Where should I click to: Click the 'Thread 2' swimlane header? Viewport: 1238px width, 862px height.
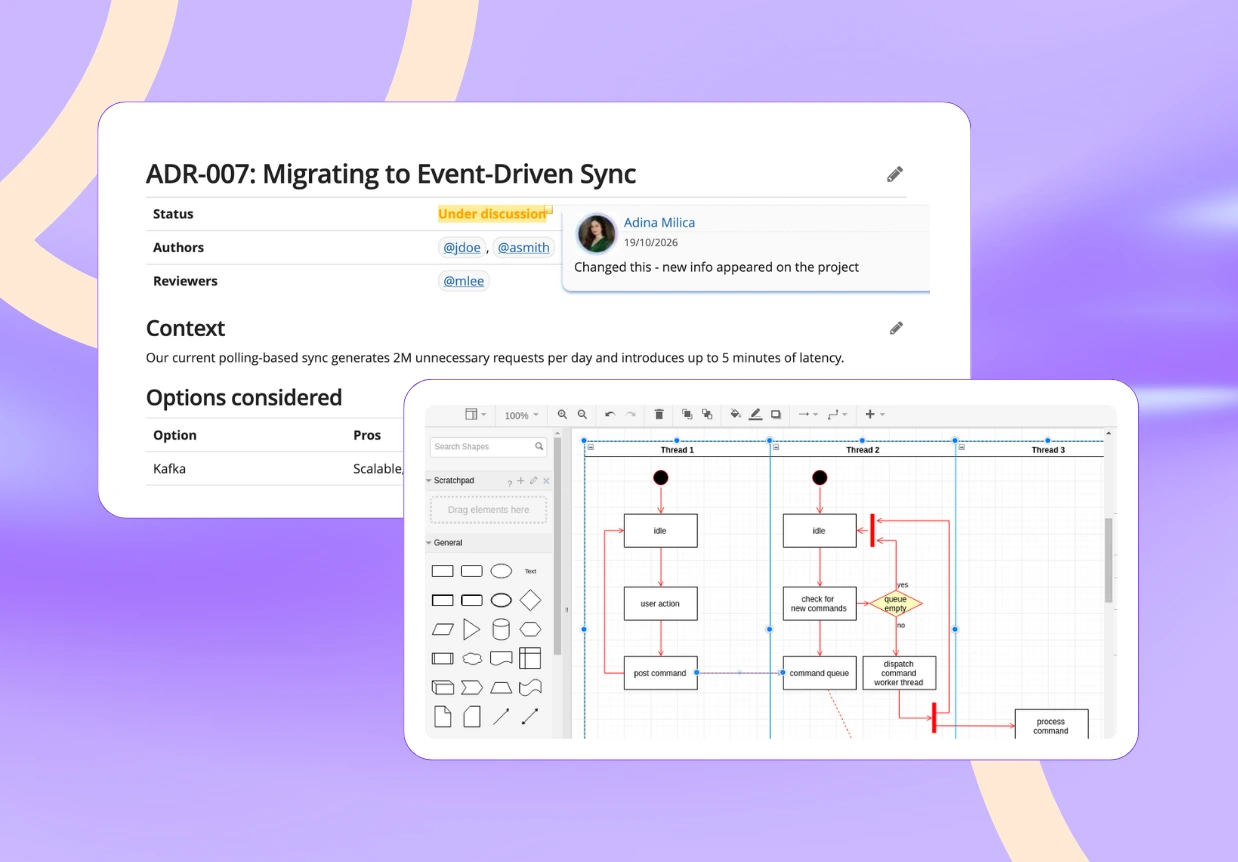tap(863, 450)
